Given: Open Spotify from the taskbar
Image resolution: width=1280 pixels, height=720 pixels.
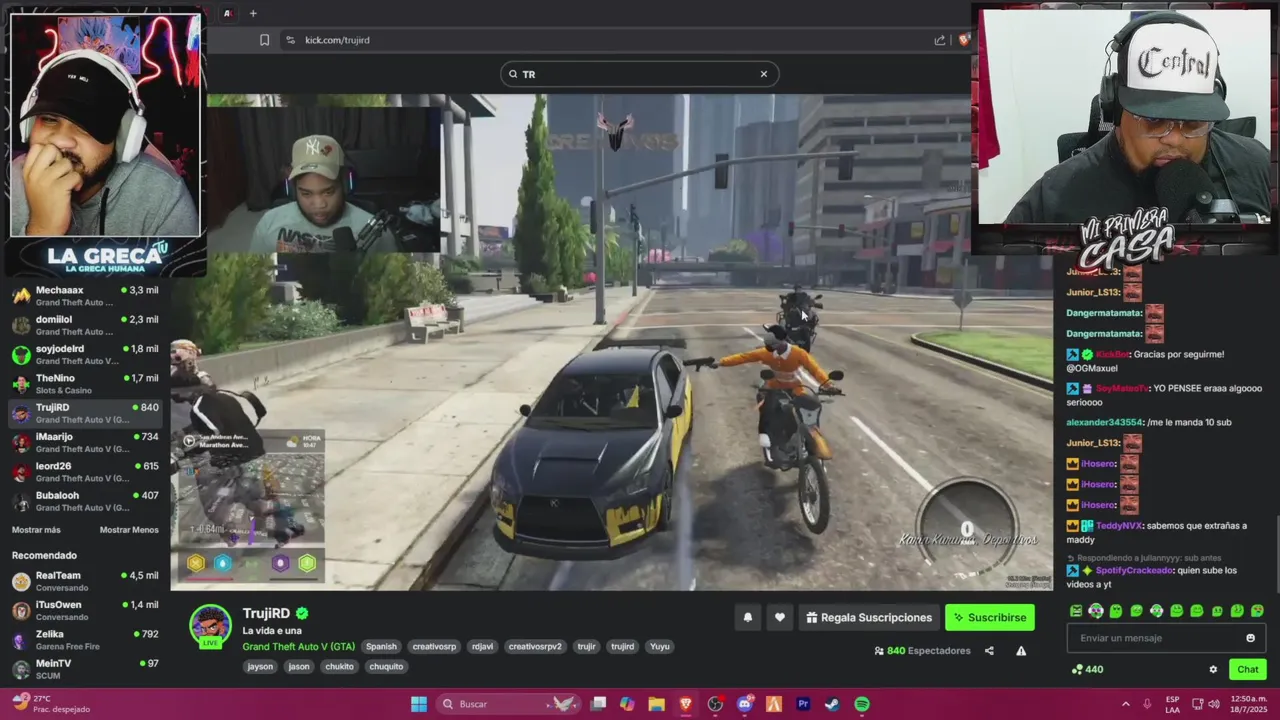Looking at the screenshot, I should tap(862, 704).
